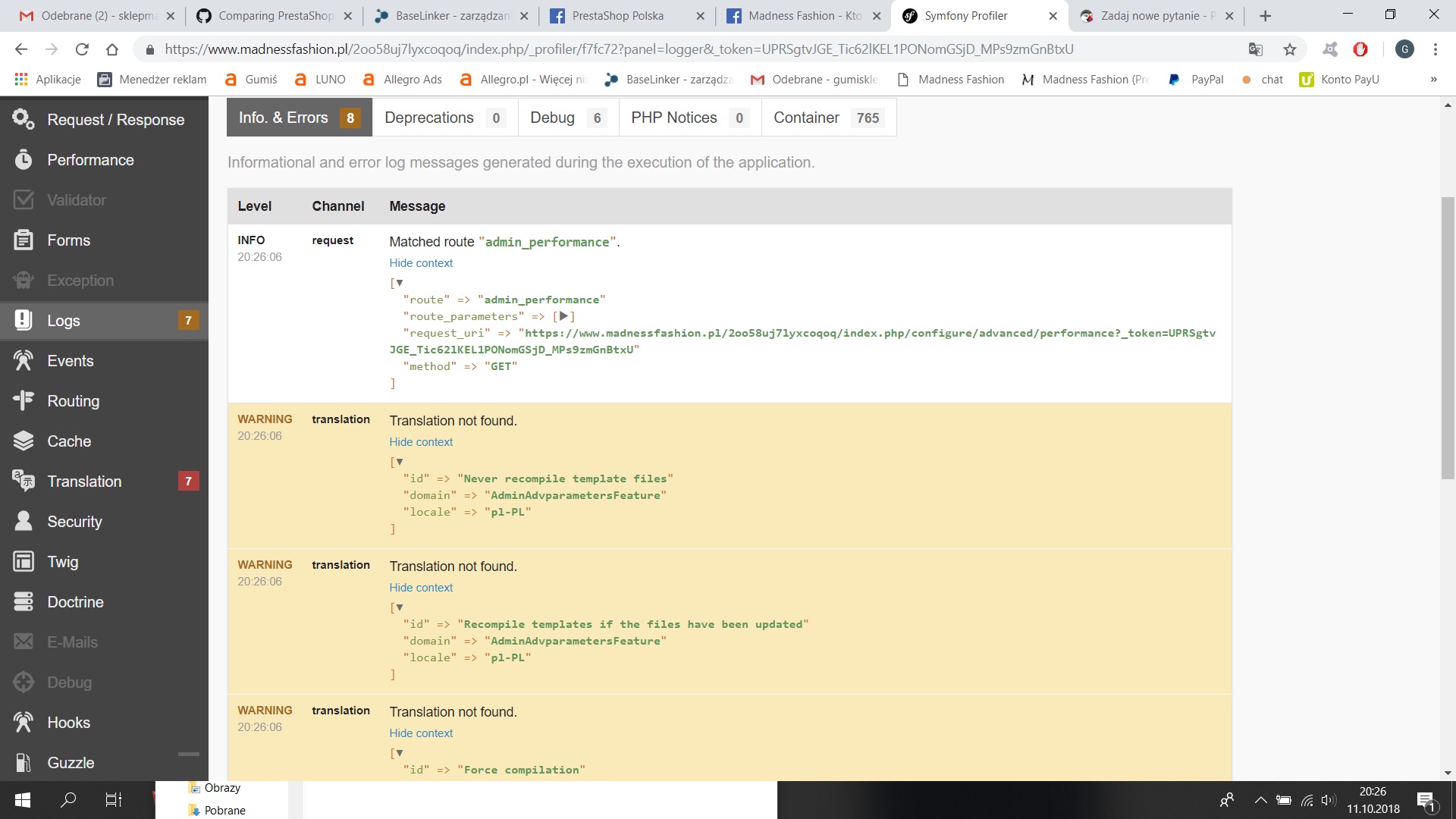The image size is (1456, 819).
Task: Collapse the Never recompile context array
Action: click(399, 462)
